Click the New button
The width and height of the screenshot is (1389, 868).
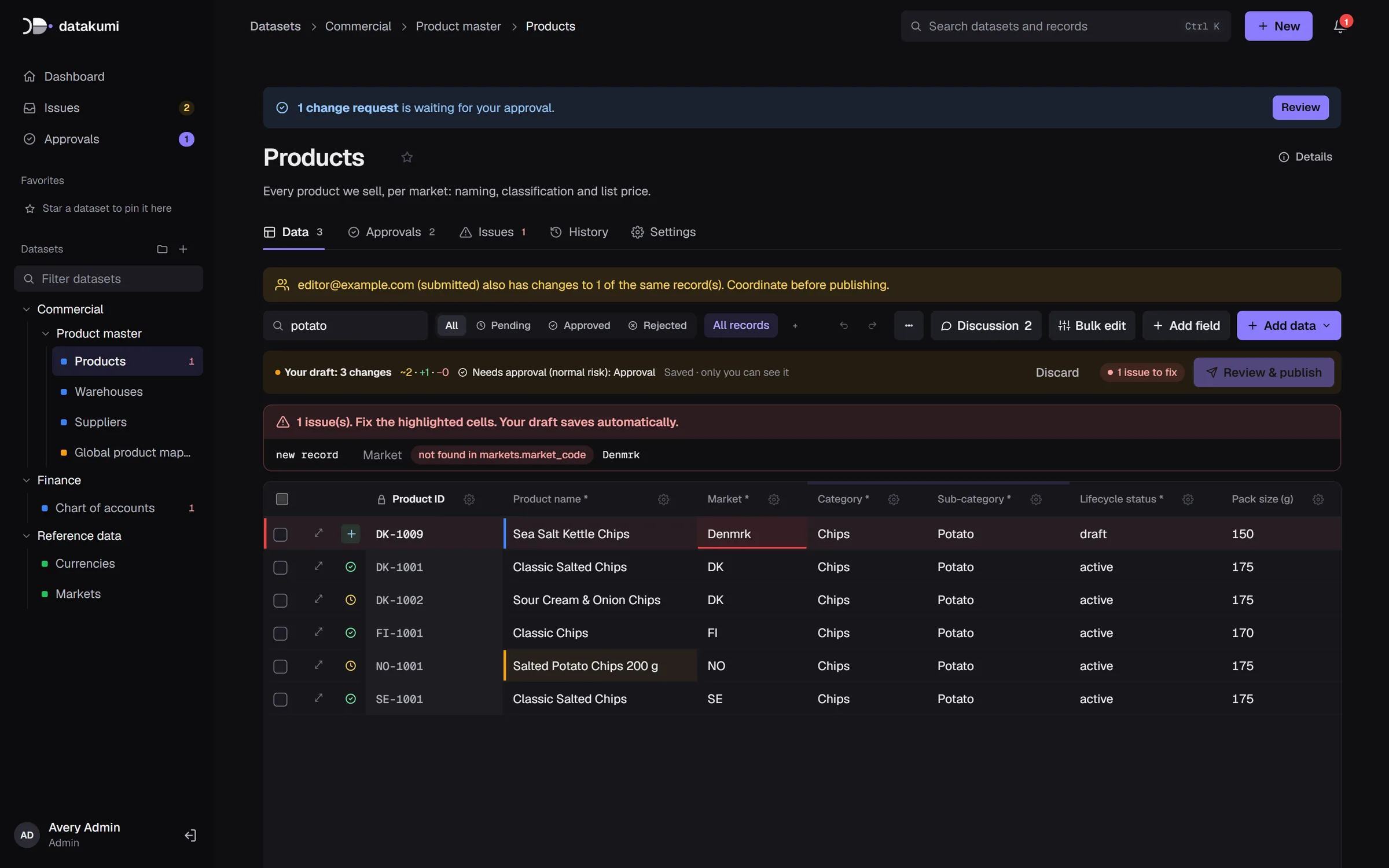(1278, 26)
